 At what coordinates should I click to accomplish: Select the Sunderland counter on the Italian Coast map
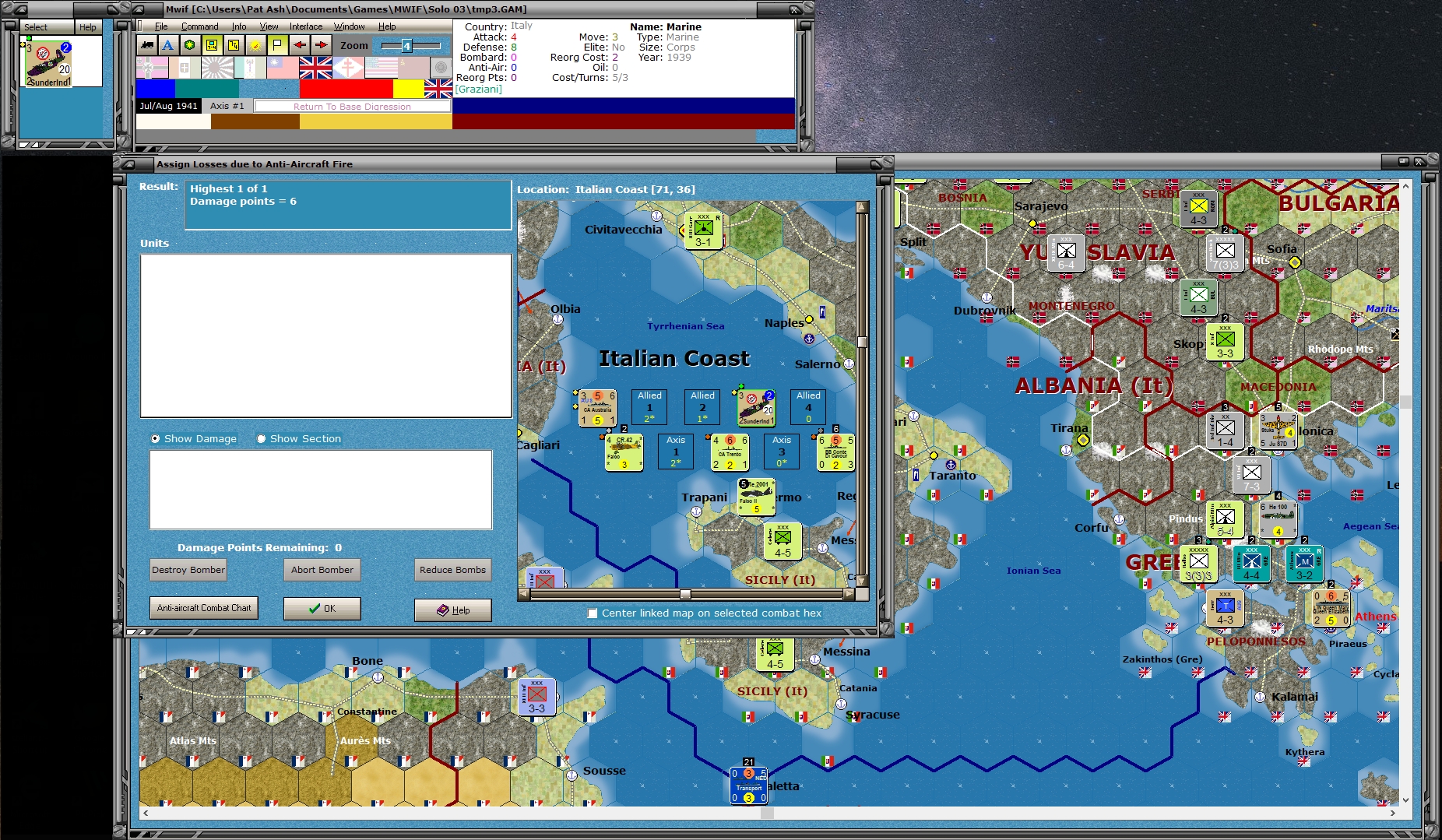[x=756, y=408]
